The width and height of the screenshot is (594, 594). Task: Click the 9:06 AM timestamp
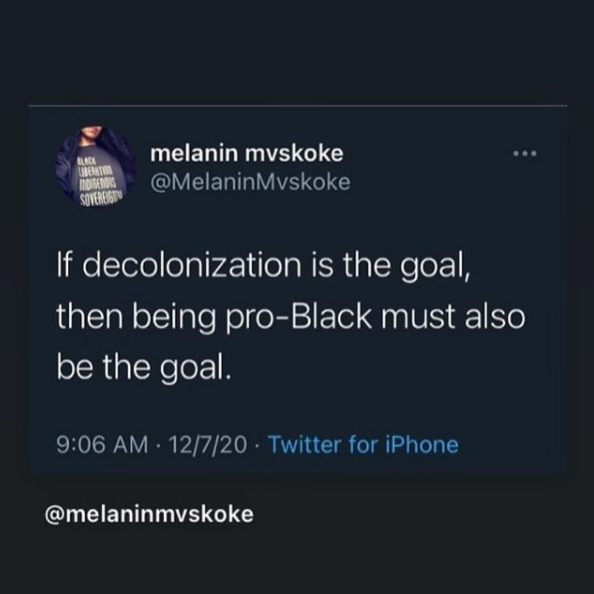click(x=102, y=444)
